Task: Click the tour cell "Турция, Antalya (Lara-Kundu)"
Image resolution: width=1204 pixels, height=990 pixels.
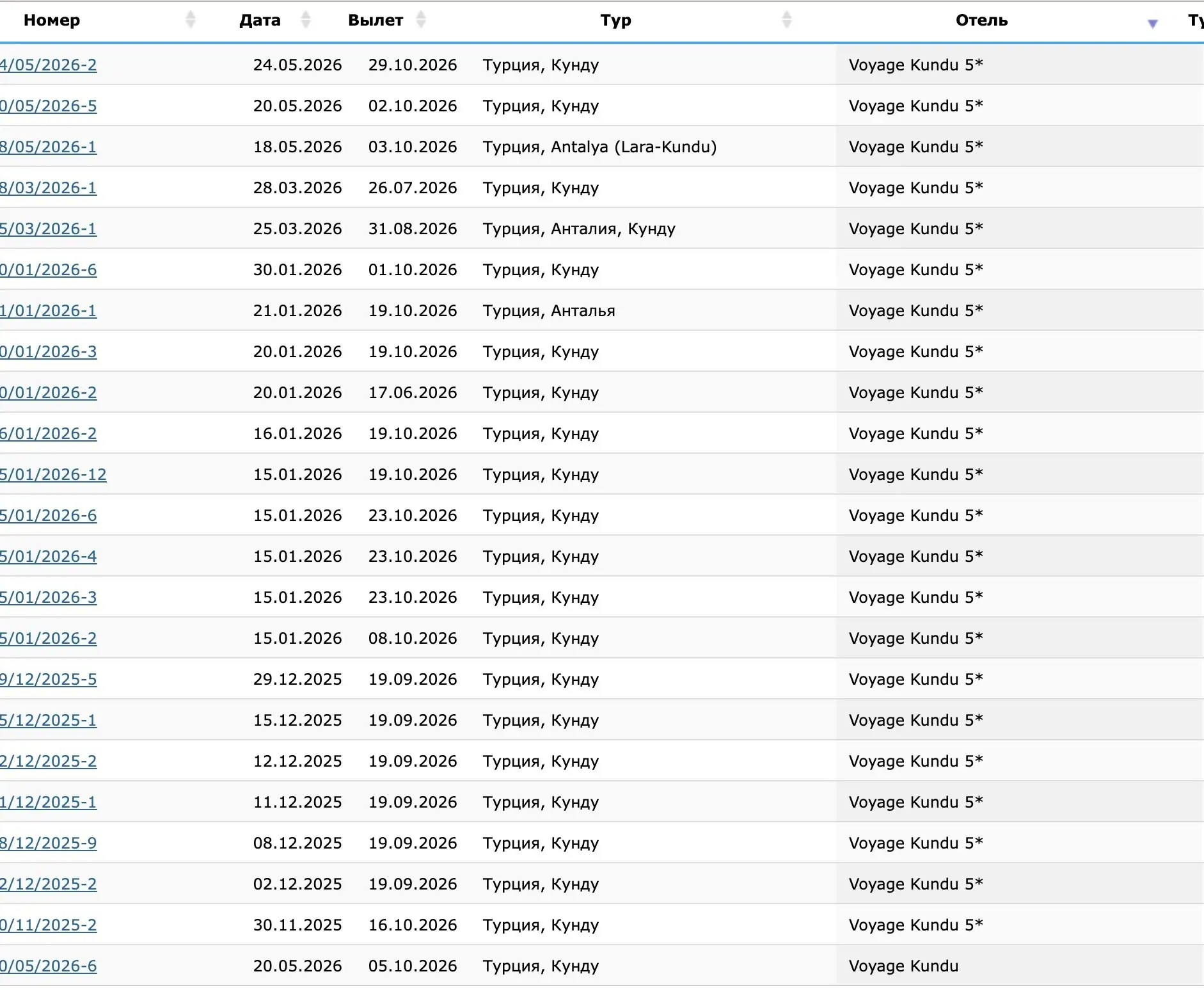Action: click(x=599, y=147)
